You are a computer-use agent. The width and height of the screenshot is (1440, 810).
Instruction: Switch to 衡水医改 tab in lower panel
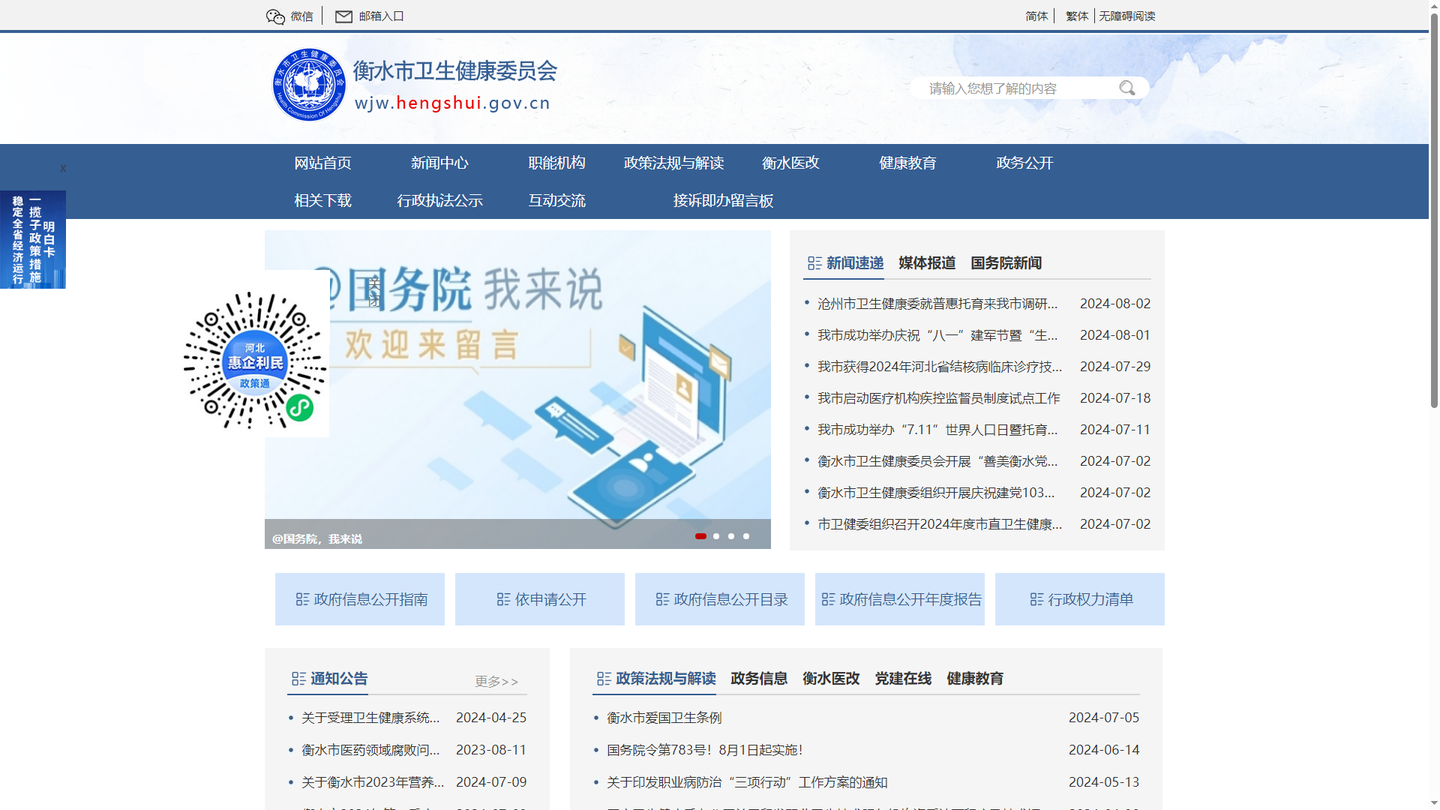pyautogui.click(x=831, y=678)
